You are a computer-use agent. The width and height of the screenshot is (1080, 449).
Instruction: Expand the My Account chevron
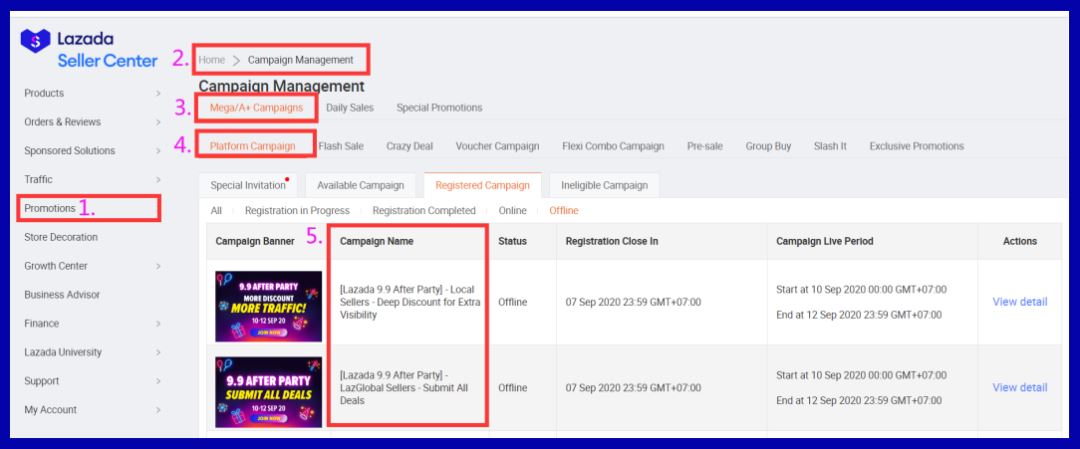158,410
